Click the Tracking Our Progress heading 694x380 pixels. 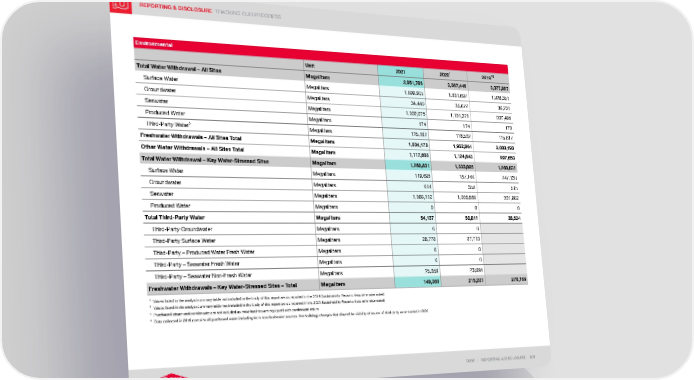[x=248, y=14]
